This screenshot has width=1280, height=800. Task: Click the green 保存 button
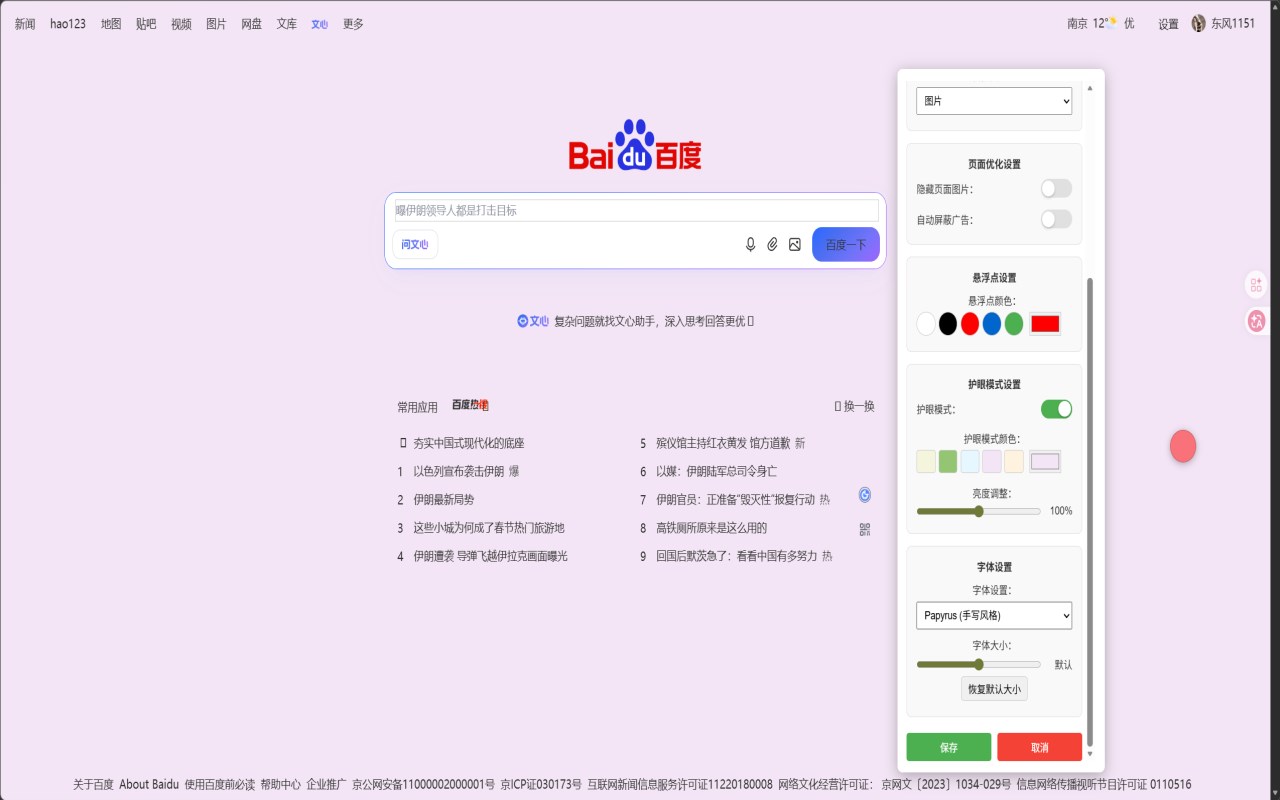(949, 747)
